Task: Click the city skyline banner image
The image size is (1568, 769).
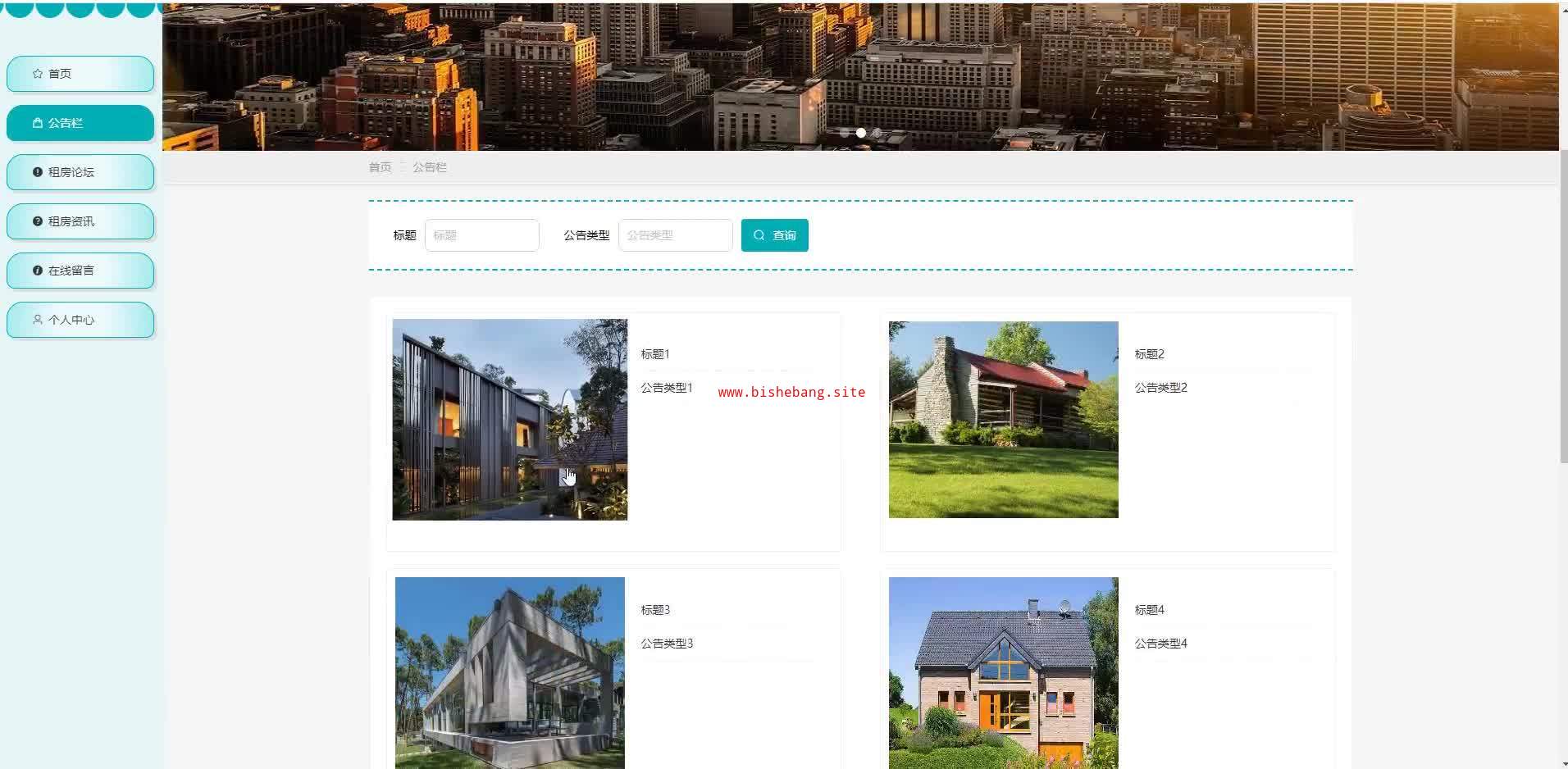Action: point(860,77)
